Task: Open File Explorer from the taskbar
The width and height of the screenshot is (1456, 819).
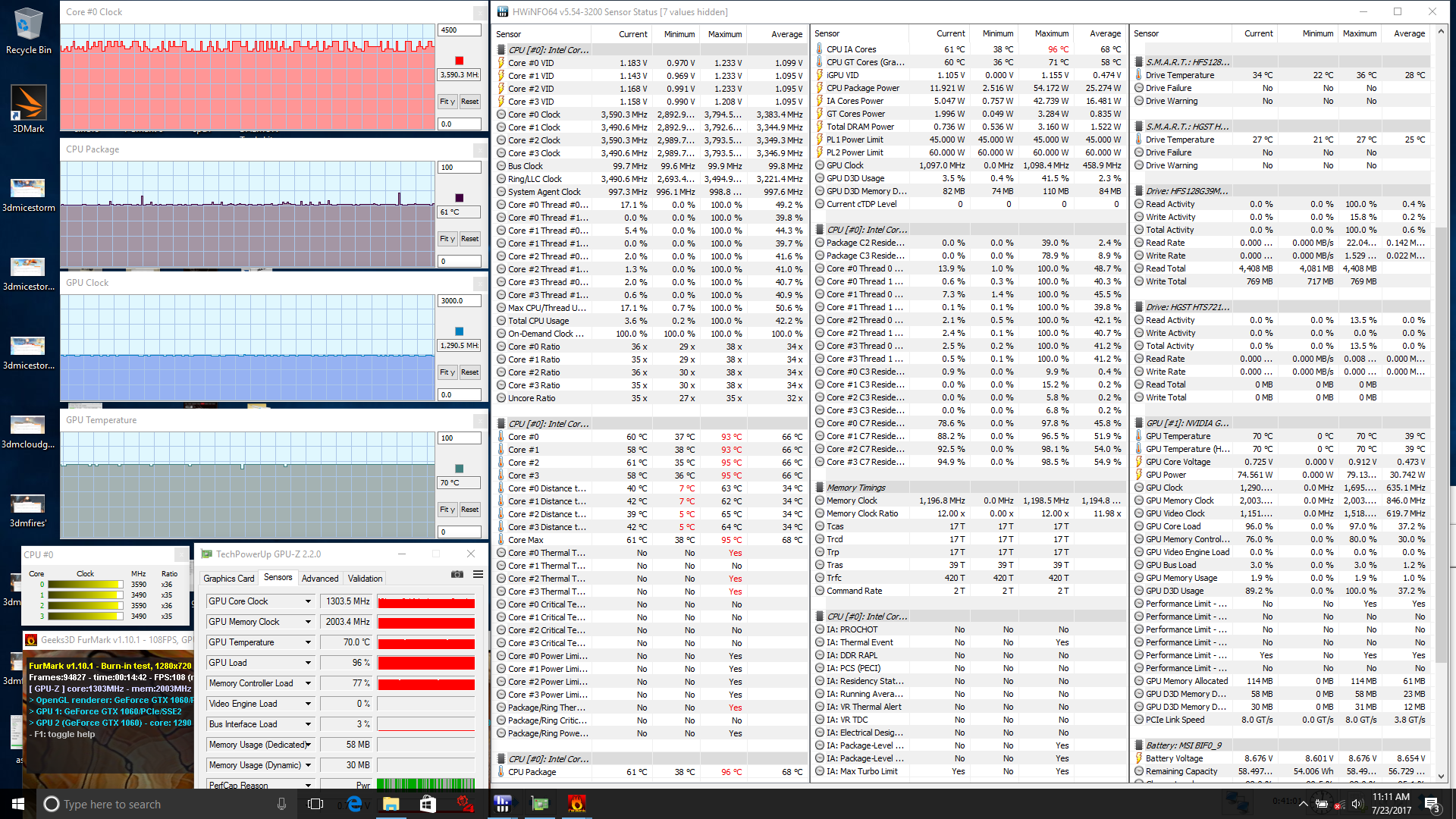Action: pos(391,804)
